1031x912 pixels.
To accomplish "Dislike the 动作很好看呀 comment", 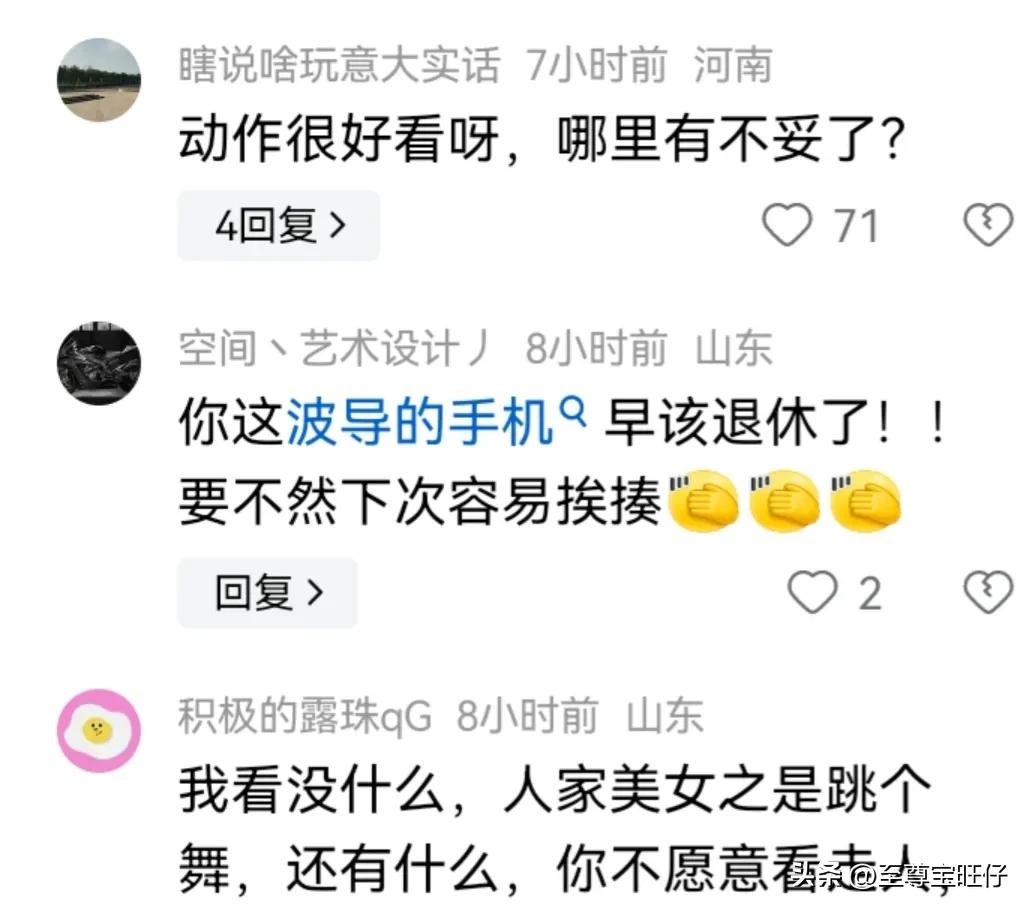I will [x=988, y=226].
